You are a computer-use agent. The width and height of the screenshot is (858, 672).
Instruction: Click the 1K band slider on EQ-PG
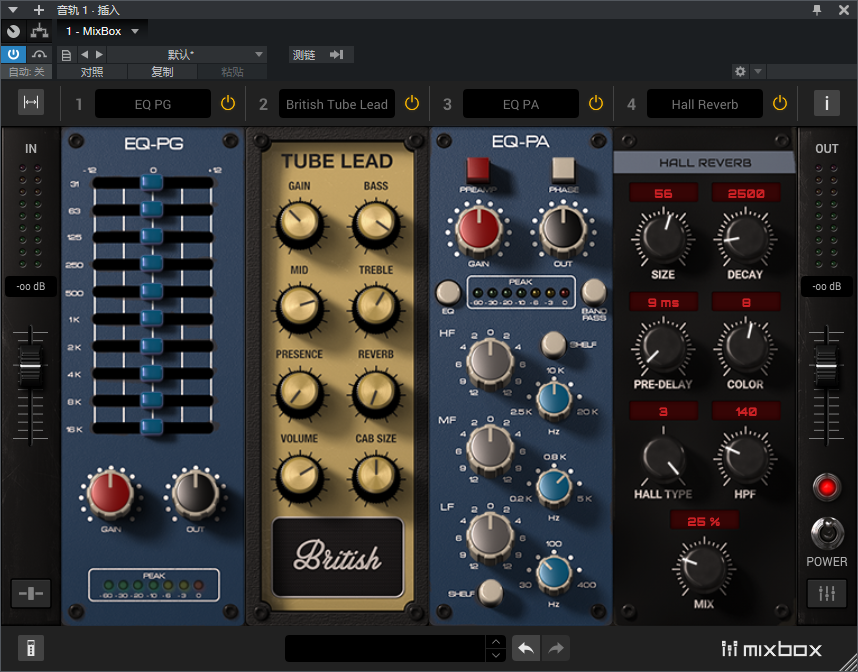point(152,318)
